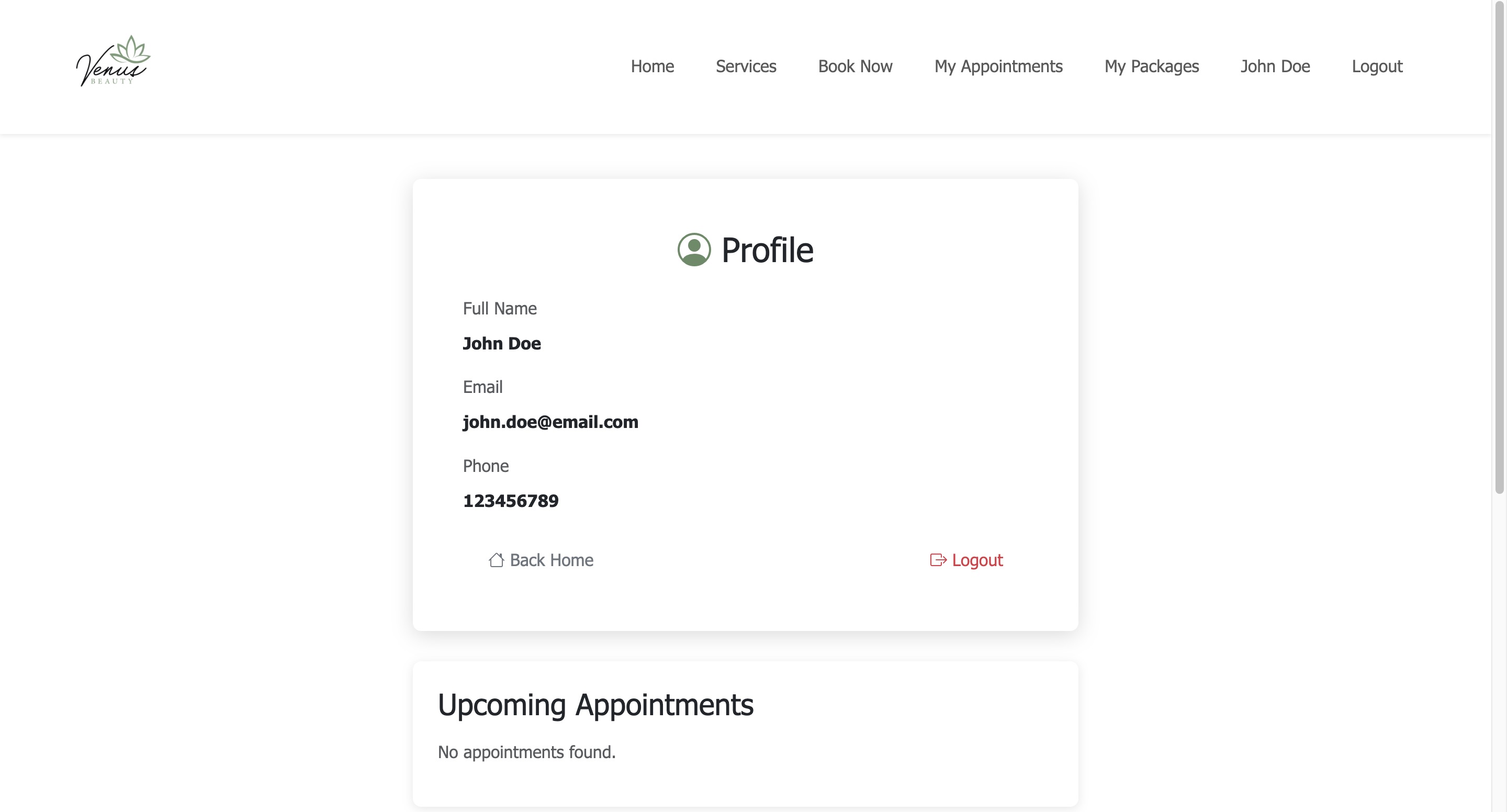This screenshot has width=1507, height=812.
Task: Click the green profile avatar icon
Action: 694,250
